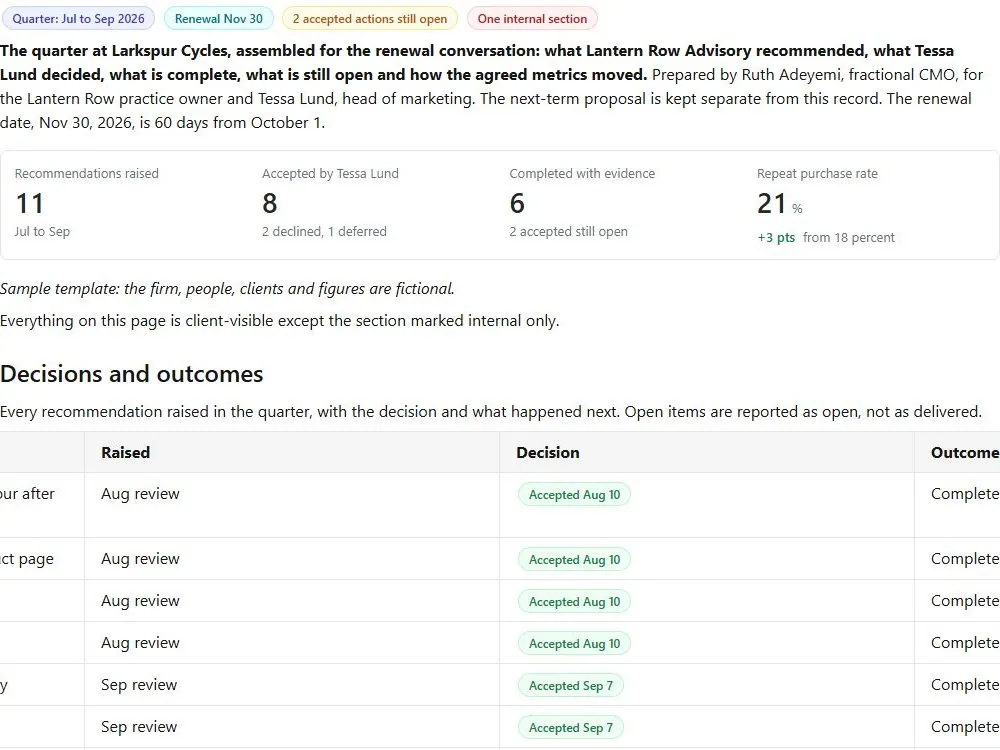Click the 'Outcome' column header
The width and height of the screenshot is (1000, 750).
coord(965,453)
